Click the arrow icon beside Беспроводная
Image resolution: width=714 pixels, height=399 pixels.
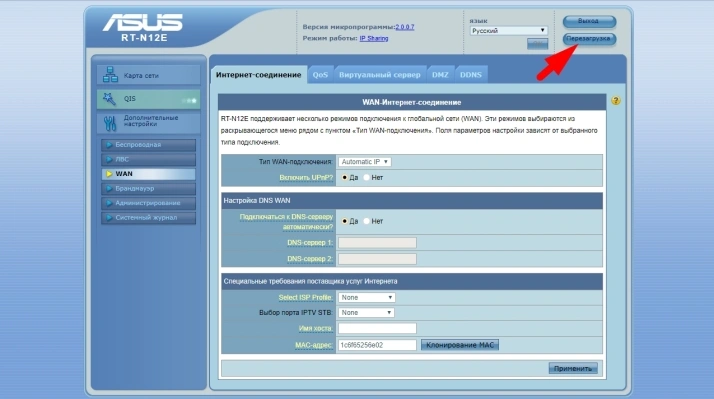point(109,145)
